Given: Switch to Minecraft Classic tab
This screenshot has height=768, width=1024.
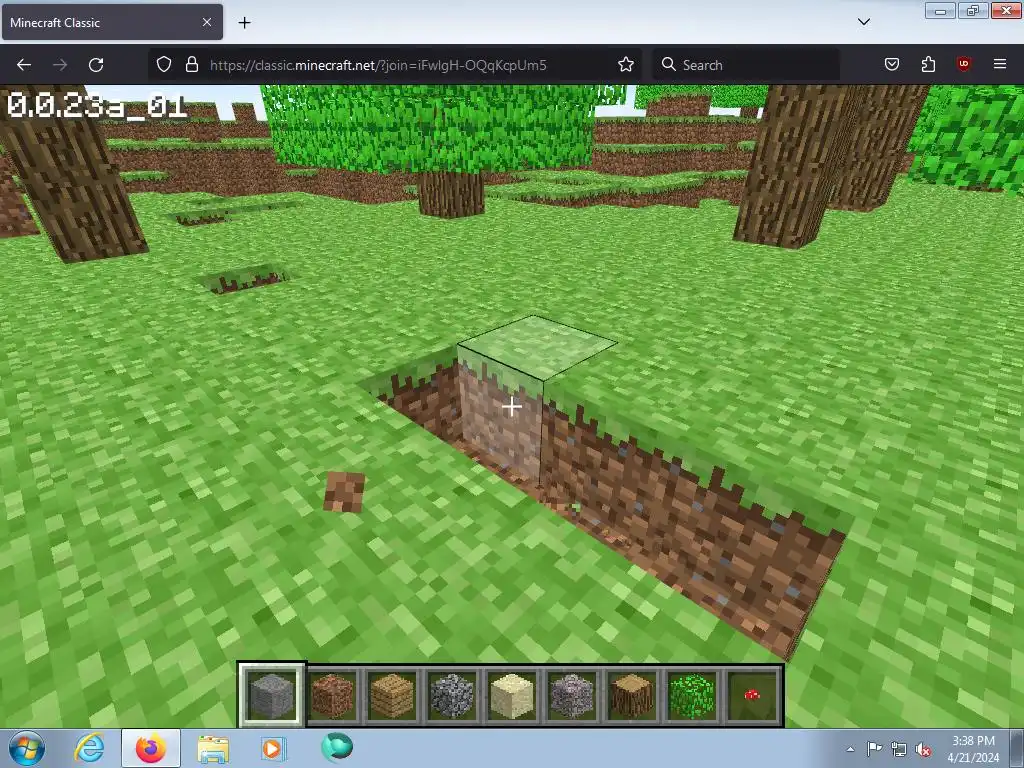Looking at the screenshot, I should (112, 22).
